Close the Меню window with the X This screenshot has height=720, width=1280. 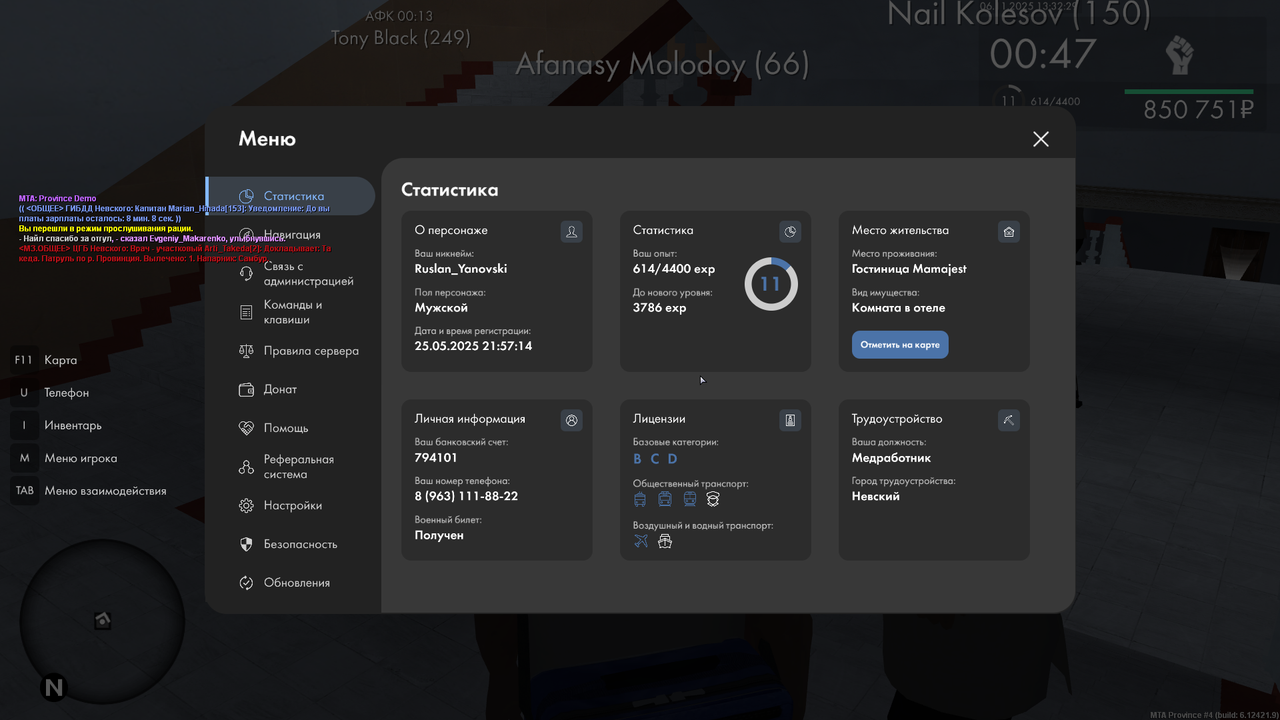[1041, 139]
